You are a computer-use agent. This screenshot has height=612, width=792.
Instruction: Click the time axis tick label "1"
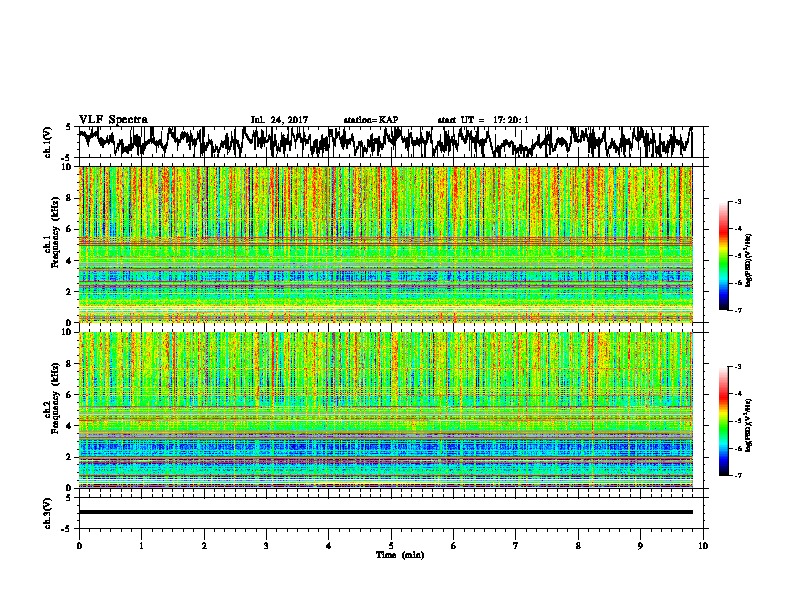[x=141, y=546]
